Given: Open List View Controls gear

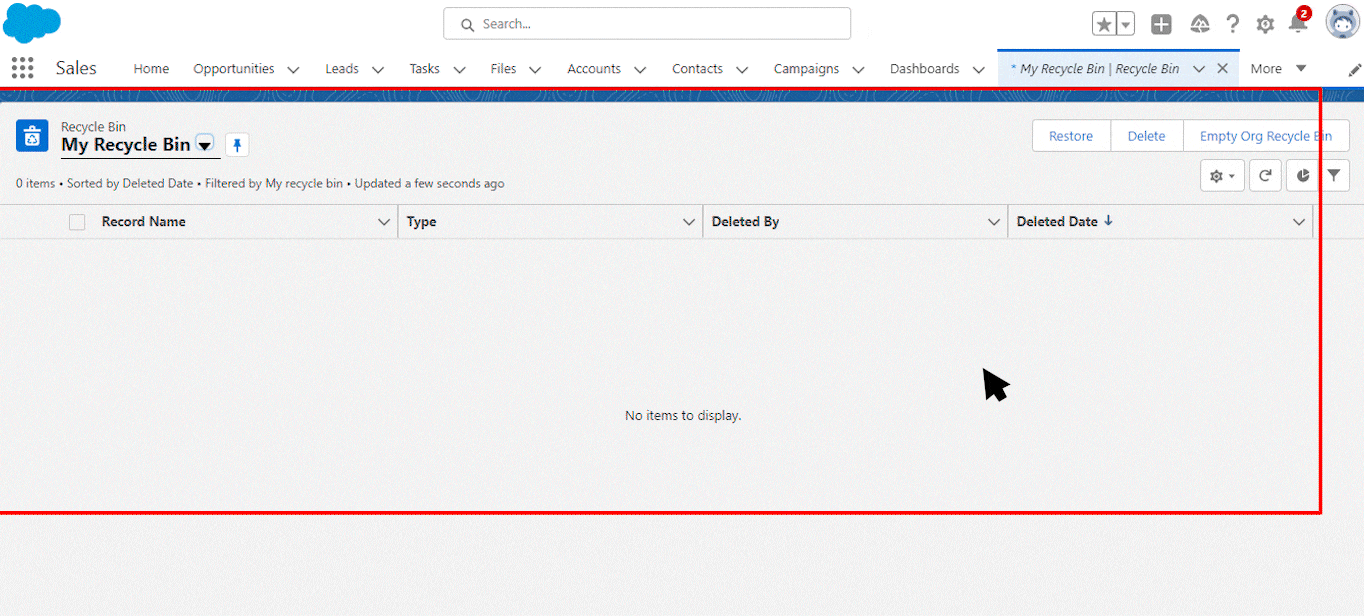Looking at the screenshot, I should [x=1222, y=175].
